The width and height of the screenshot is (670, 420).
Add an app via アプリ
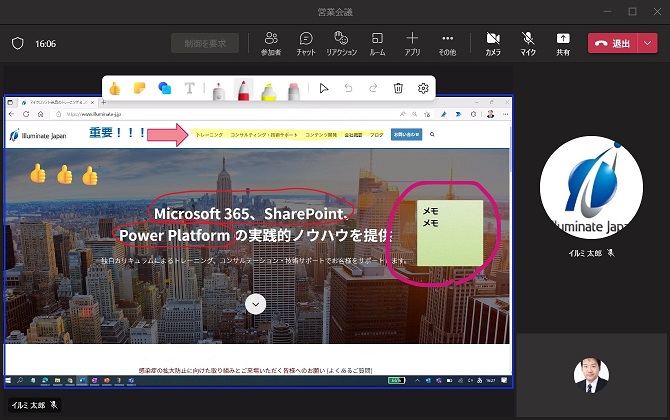pos(412,44)
